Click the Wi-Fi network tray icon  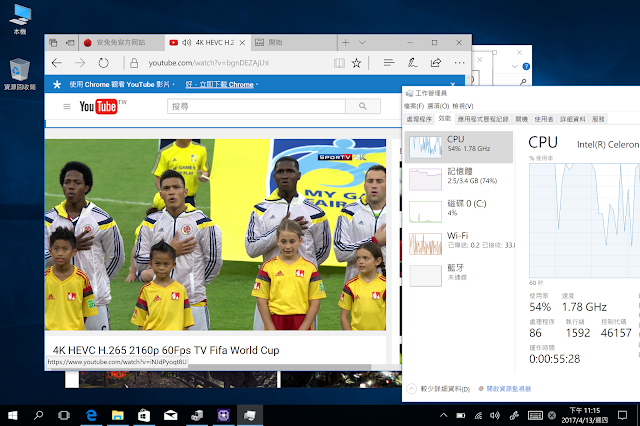coord(478,415)
